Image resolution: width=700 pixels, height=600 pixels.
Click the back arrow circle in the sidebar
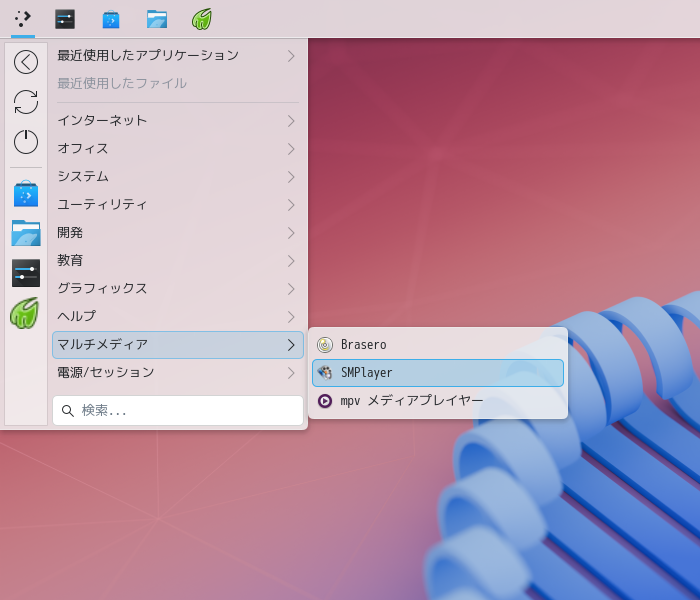coord(26,62)
